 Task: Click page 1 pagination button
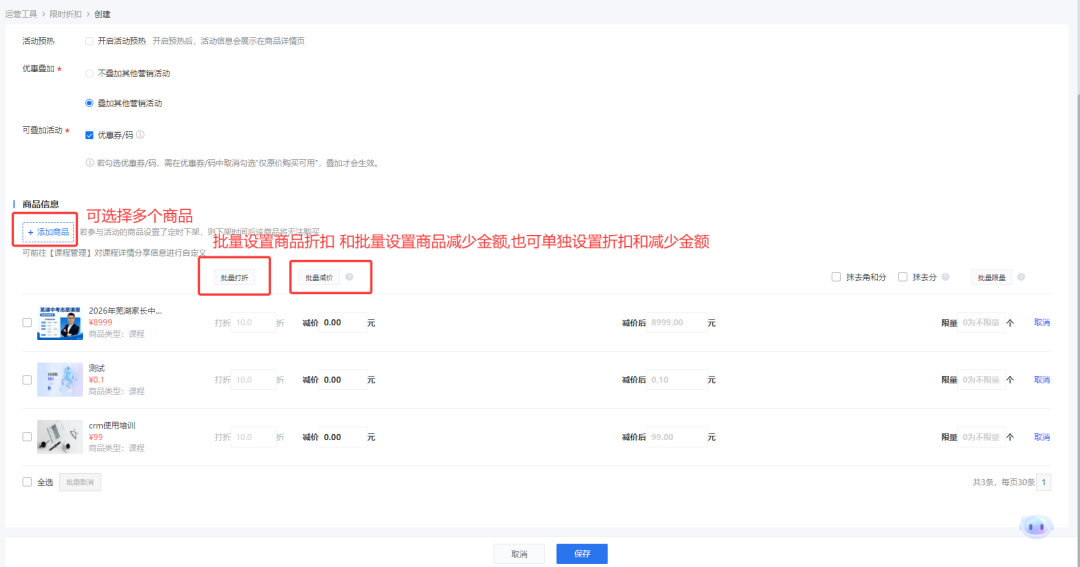coord(1043,482)
